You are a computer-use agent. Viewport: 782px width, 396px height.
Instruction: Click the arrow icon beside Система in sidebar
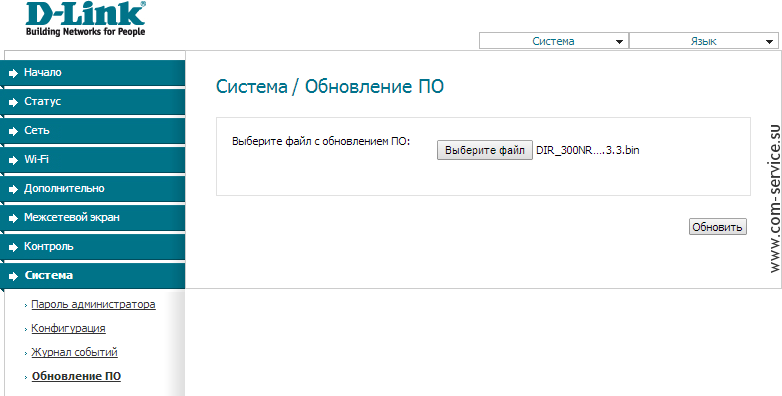click(x=13, y=276)
